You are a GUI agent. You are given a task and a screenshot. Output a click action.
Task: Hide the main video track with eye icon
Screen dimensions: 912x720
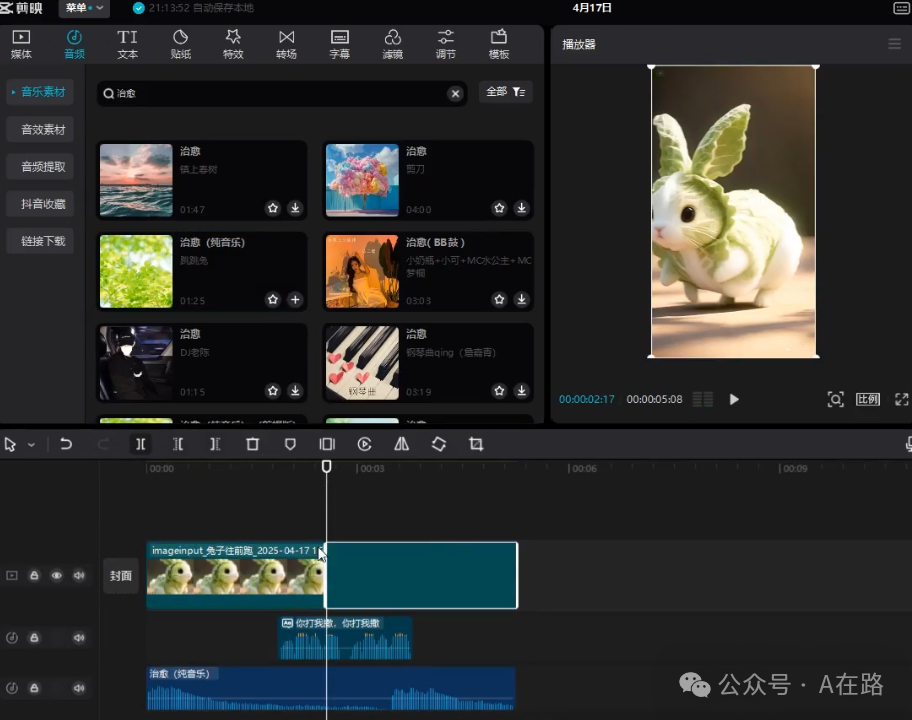56,575
